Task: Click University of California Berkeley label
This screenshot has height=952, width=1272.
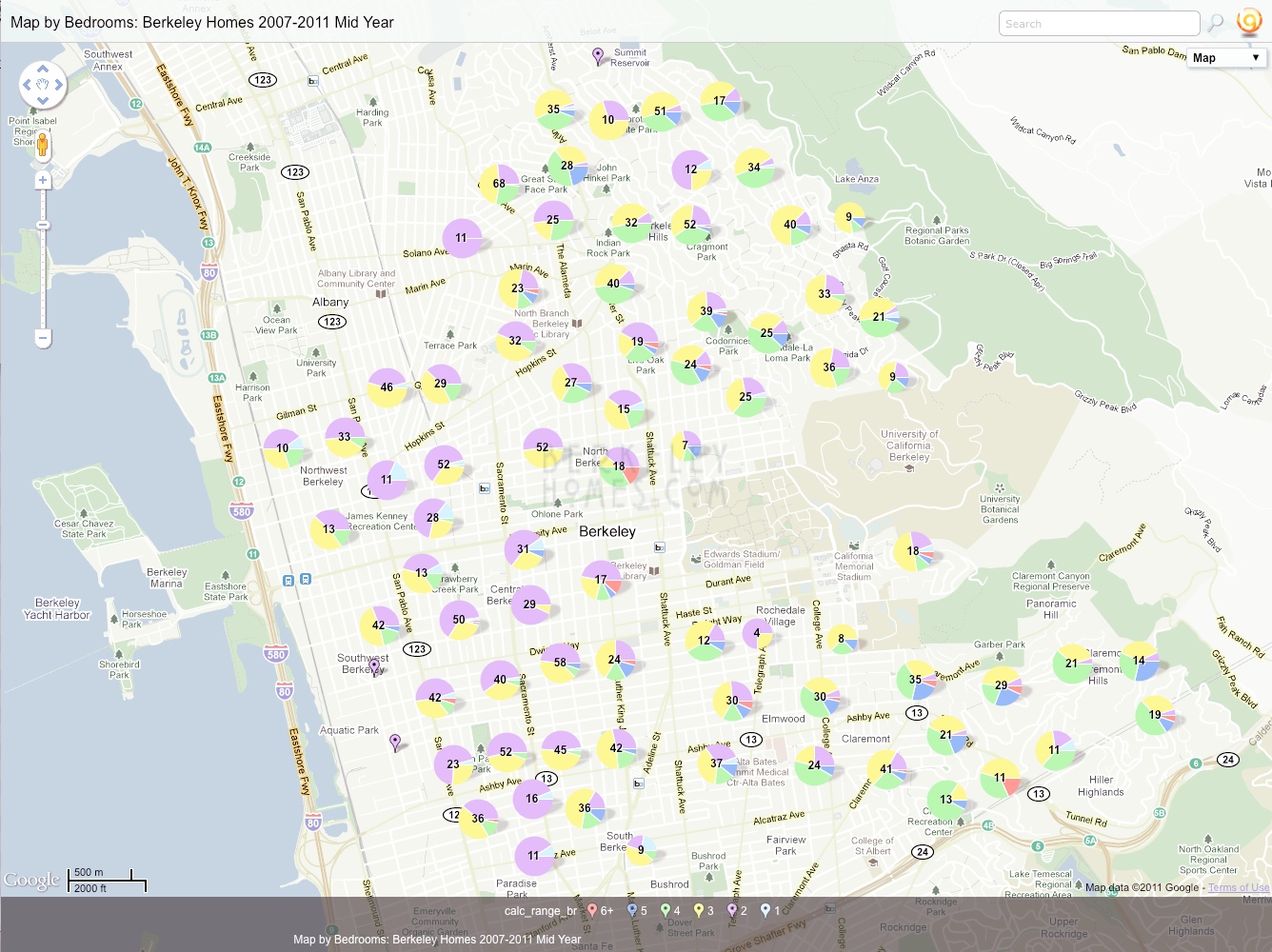Action: click(909, 446)
